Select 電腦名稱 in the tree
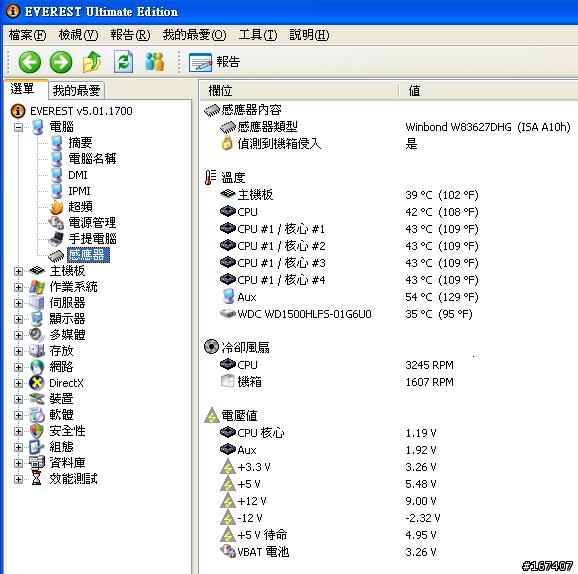Image resolution: width=578 pixels, height=574 pixels. 92,159
